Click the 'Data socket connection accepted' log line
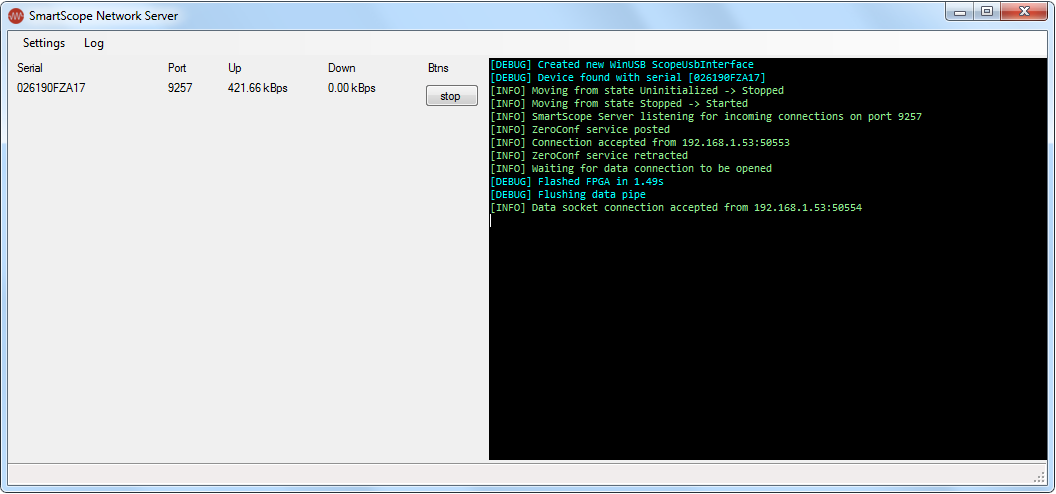 [x=675, y=208]
